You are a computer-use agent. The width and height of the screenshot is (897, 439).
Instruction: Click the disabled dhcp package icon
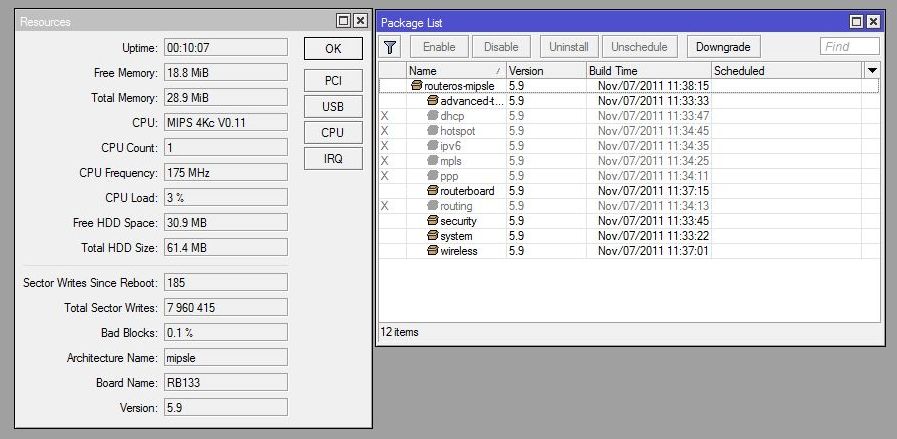point(433,116)
